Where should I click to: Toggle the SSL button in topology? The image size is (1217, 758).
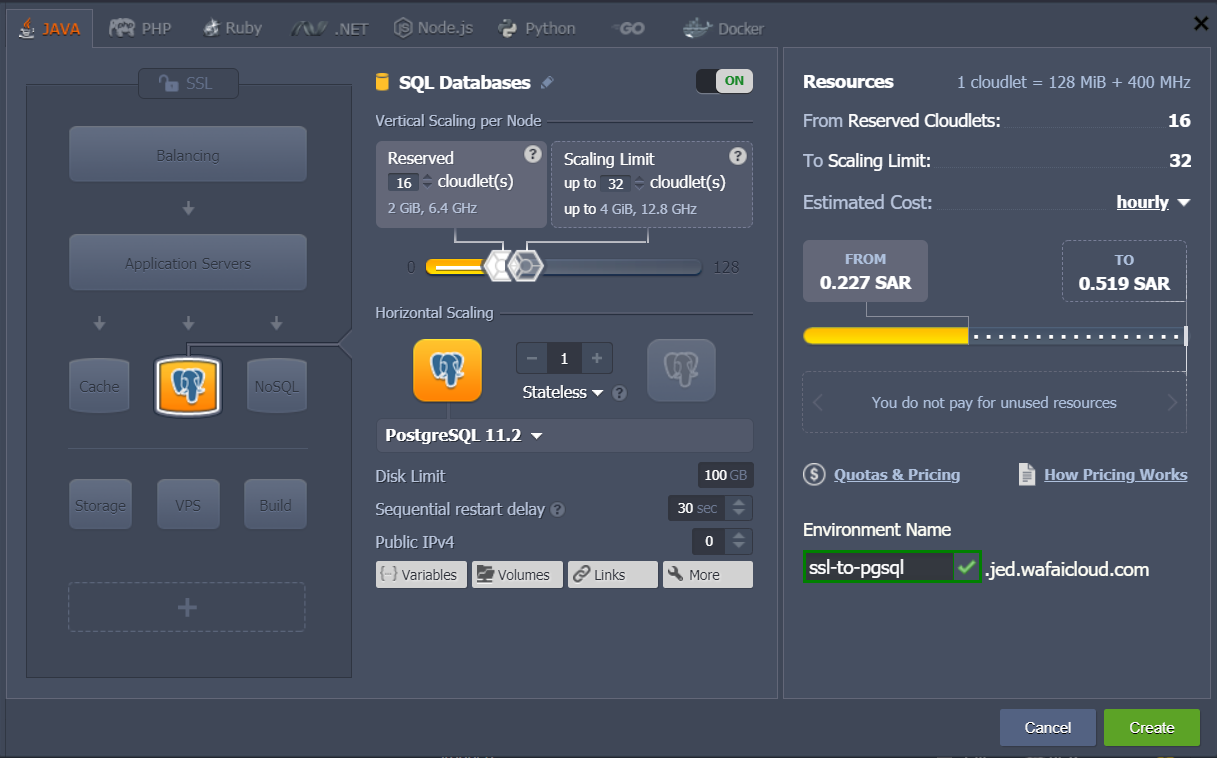[x=188, y=84]
